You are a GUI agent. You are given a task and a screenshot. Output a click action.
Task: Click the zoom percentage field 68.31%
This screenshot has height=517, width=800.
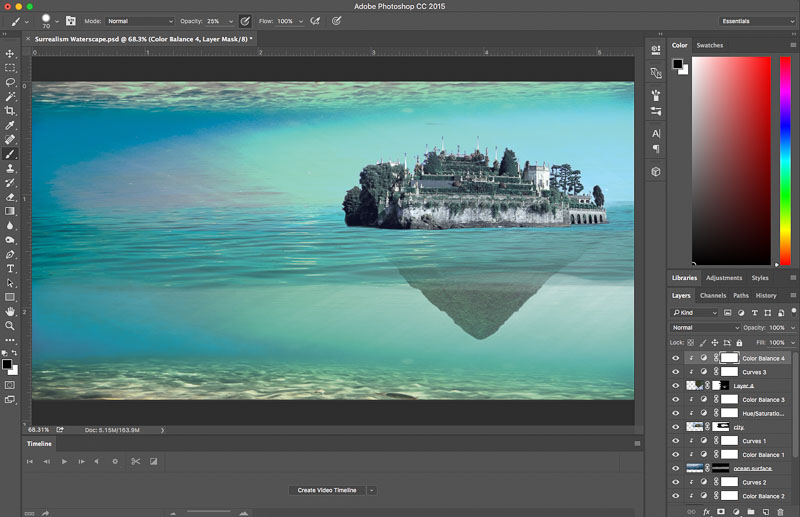tap(38, 430)
